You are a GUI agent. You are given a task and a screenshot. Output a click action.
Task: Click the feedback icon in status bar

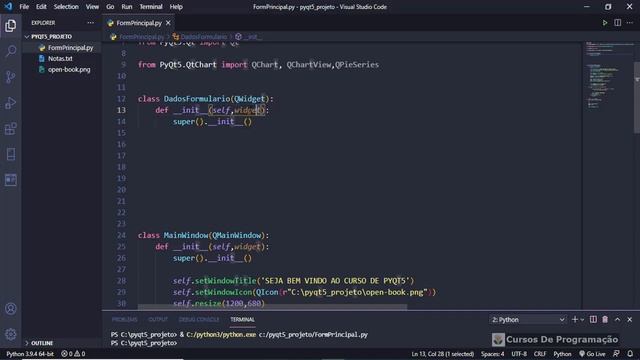click(616, 354)
